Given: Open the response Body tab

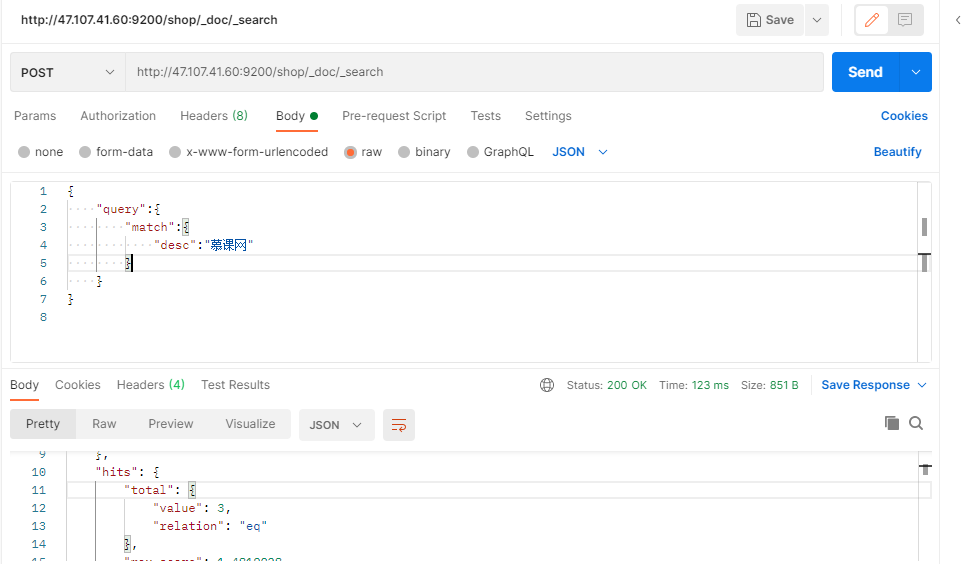Looking at the screenshot, I should tap(25, 385).
